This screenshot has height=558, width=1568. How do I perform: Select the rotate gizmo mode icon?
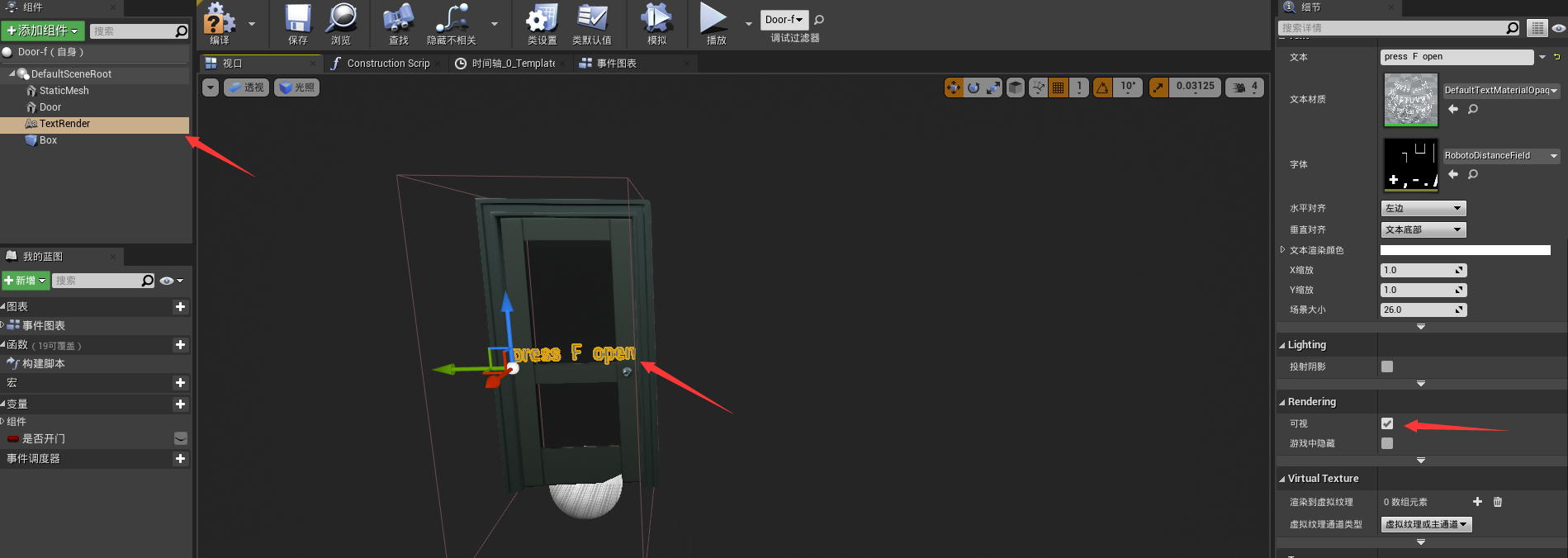click(x=973, y=87)
